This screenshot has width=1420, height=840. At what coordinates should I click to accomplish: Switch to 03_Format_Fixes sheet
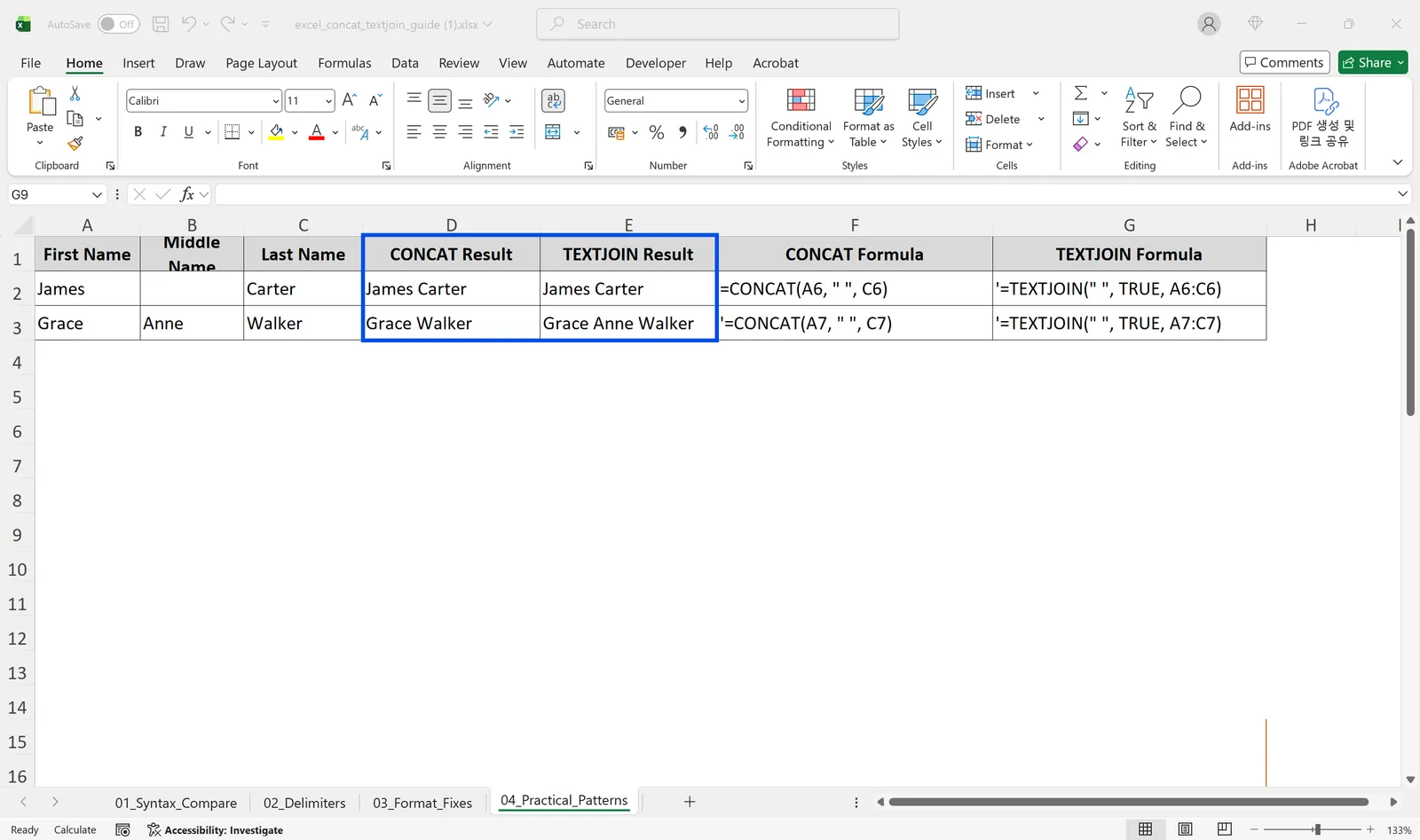pos(422,803)
